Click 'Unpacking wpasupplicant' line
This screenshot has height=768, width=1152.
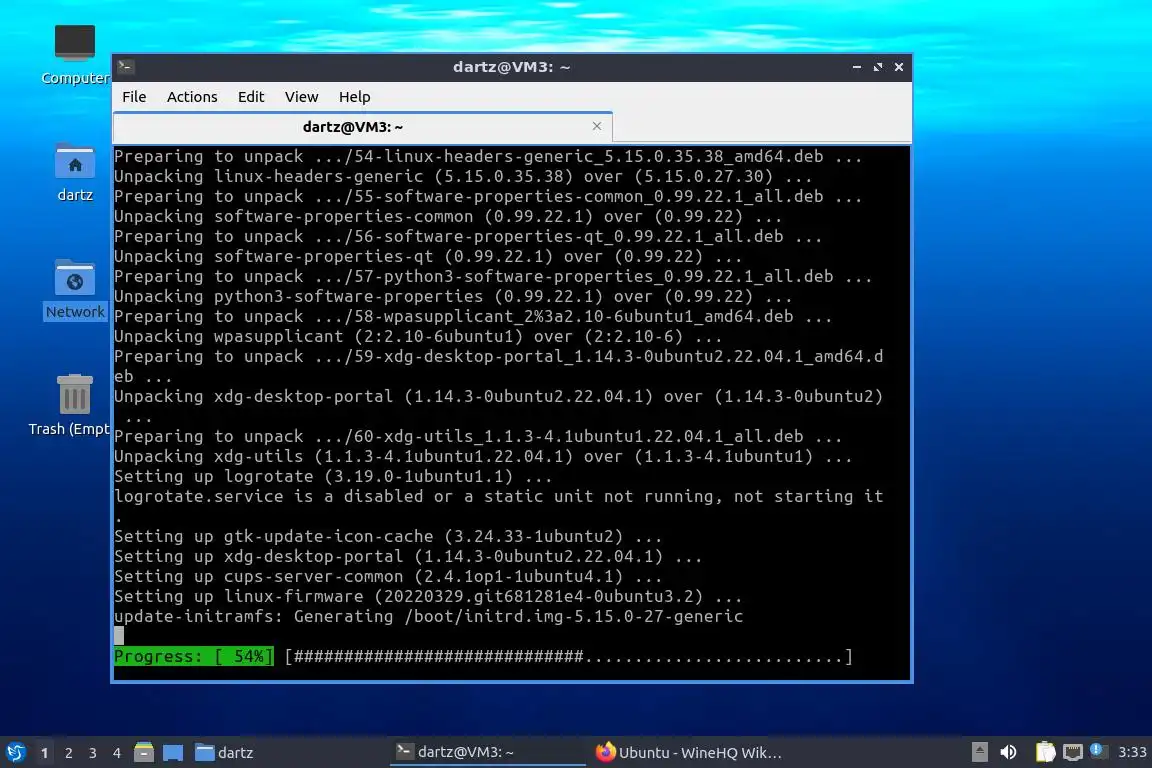tap(418, 337)
